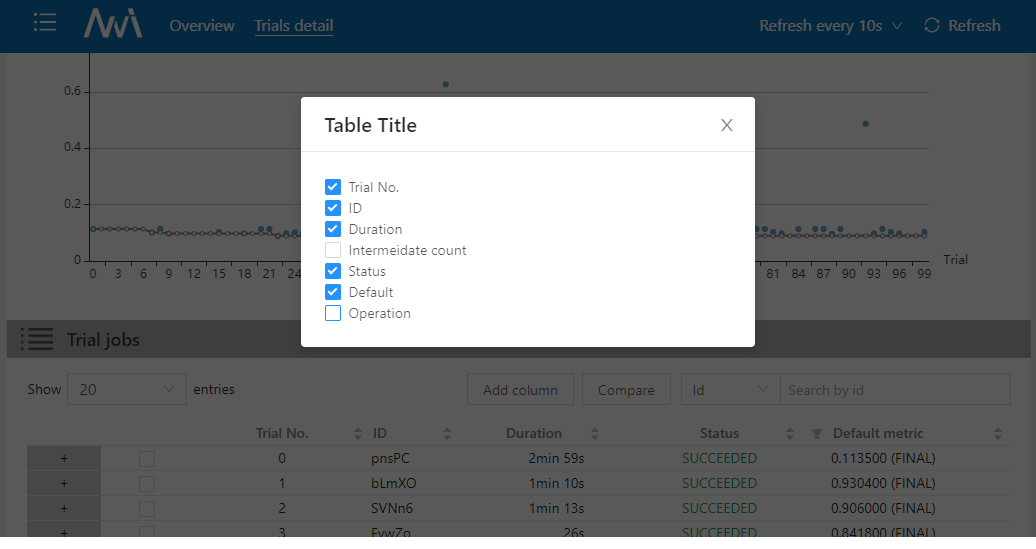The height and width of the screenshot is (549, 1036).
Task: Open the hamburger menu icon in header
Action: (x=44, y=23)
